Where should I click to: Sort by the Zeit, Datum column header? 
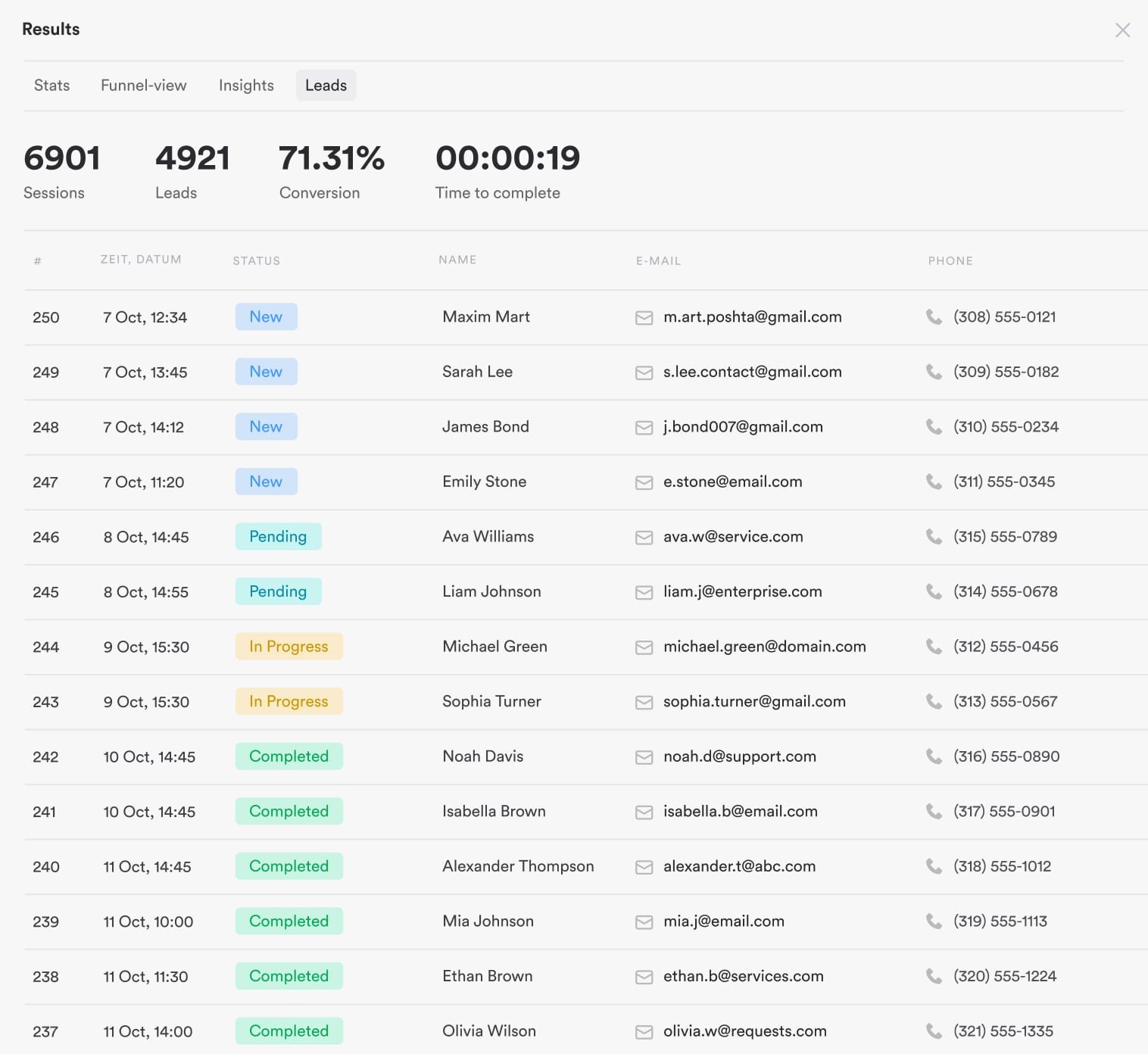(x=141, y=260)
